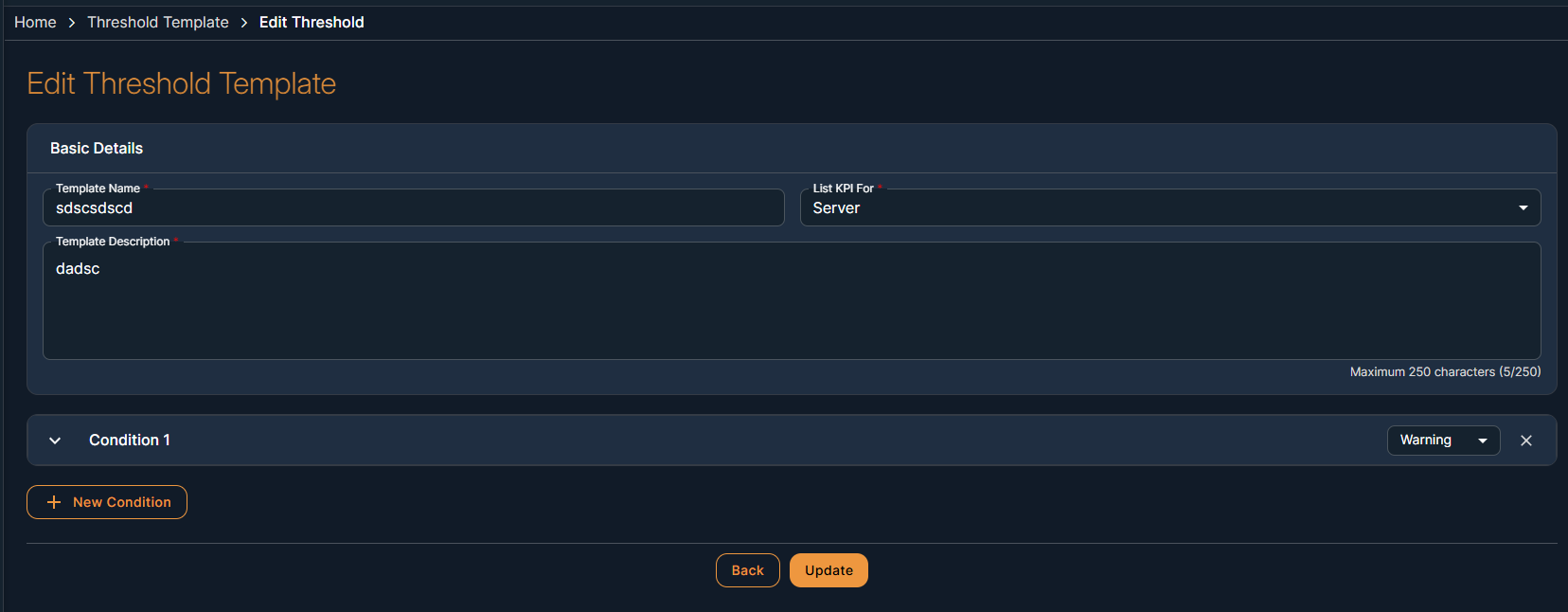The height and width of the screenshot is (612, 1568).
Task: Expand Condition 1 using the chevron
Action: [x=55, y=441]
